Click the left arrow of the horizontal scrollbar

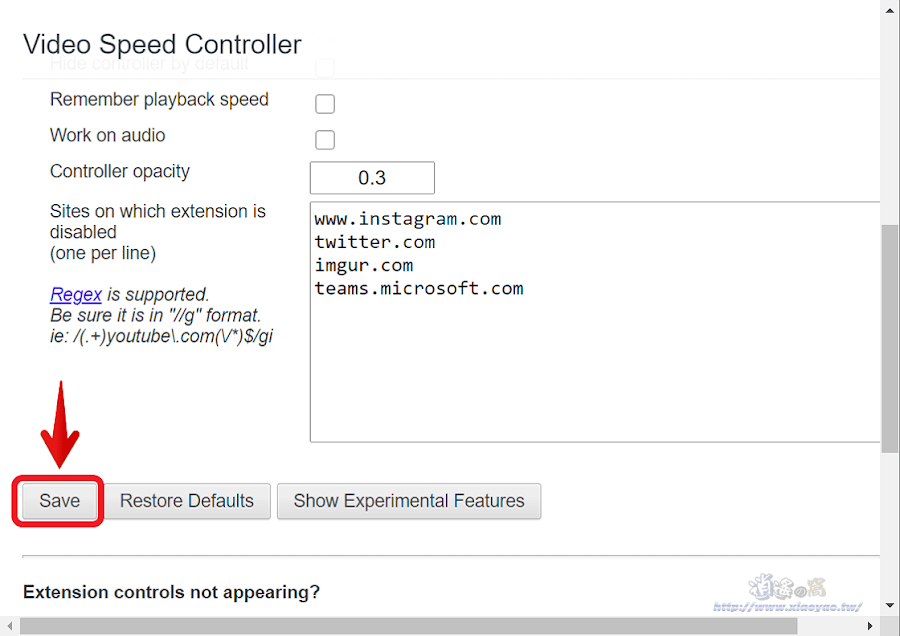coord(8,627)
